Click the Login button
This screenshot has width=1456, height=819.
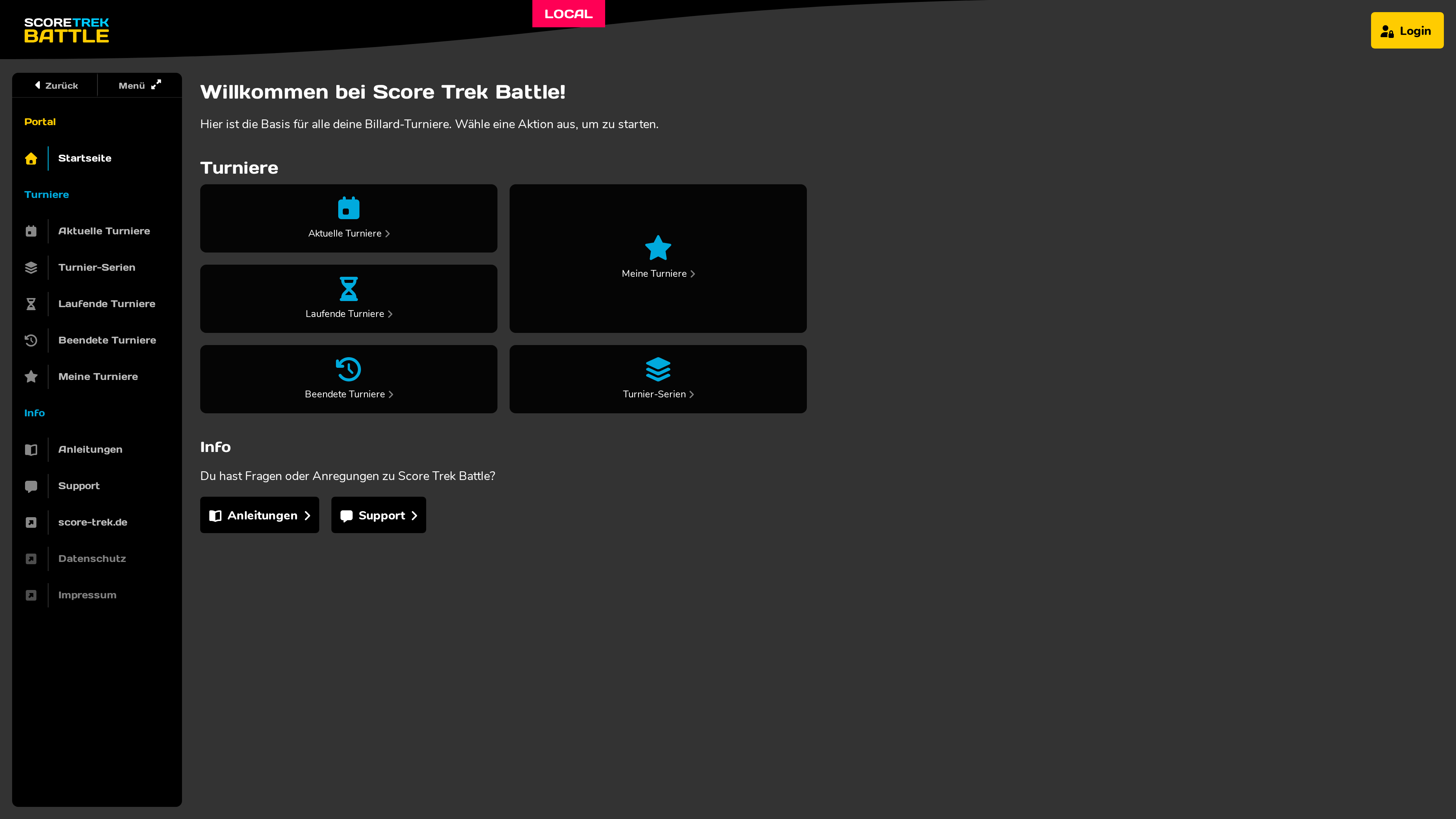click(1407, 30)
